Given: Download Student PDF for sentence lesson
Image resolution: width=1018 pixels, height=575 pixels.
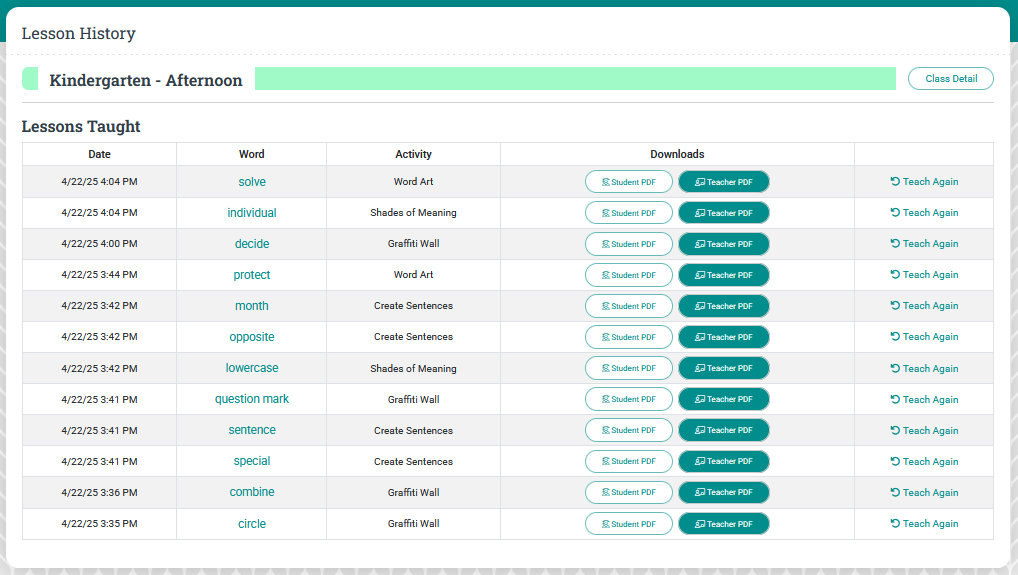Looking at the screenshot, I should coord(628,430).
